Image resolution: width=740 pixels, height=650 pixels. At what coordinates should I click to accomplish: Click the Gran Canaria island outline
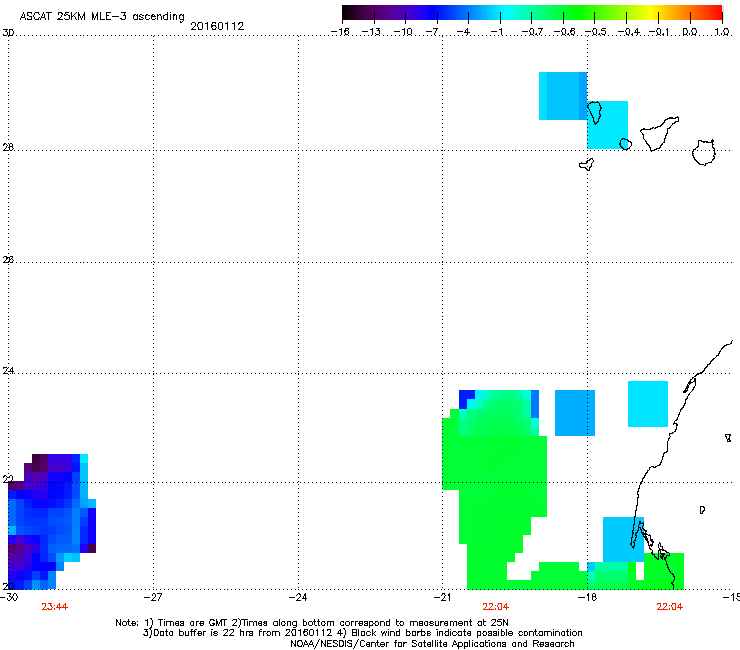703,152
